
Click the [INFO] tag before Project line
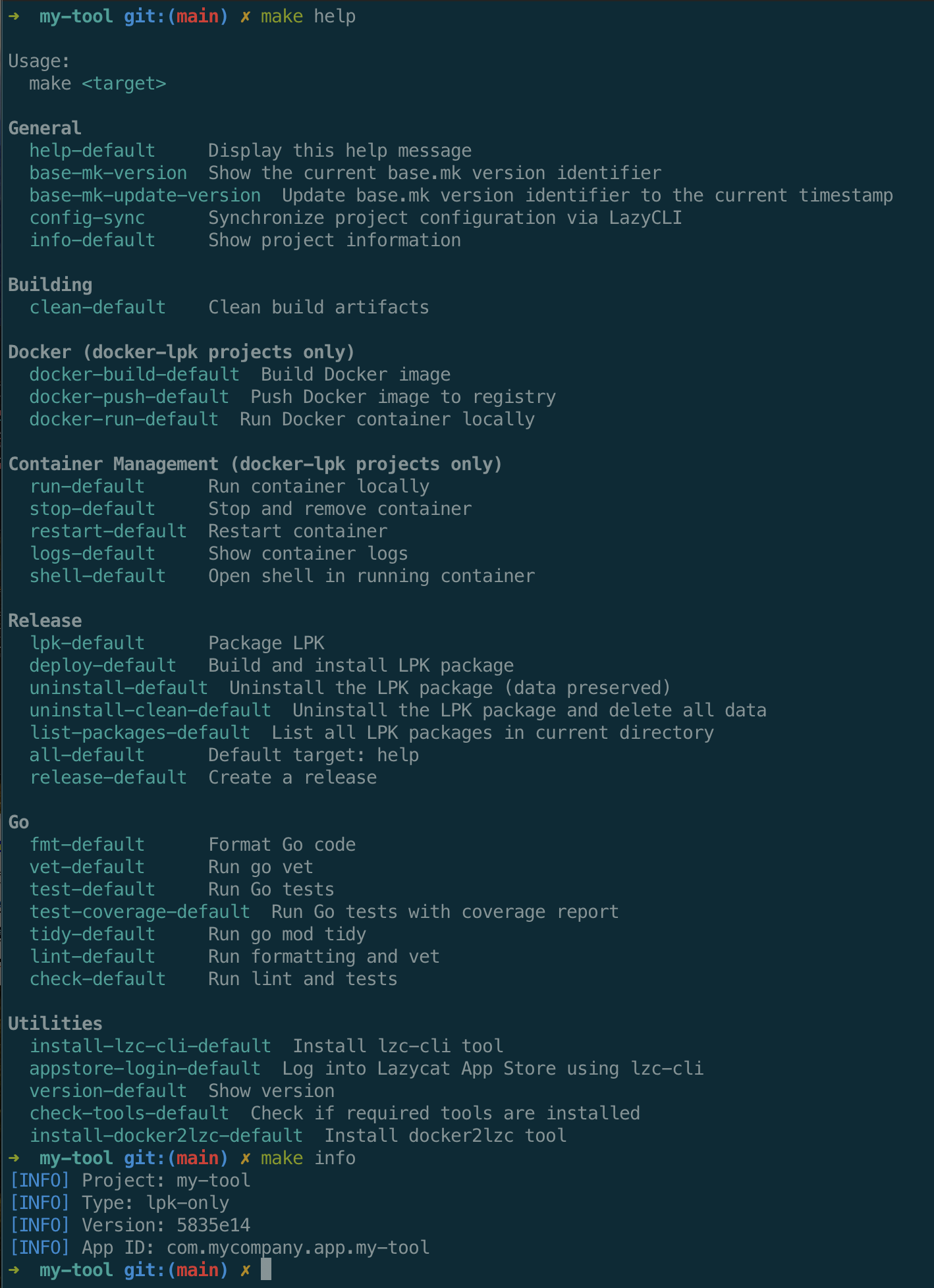point(40,1181)
